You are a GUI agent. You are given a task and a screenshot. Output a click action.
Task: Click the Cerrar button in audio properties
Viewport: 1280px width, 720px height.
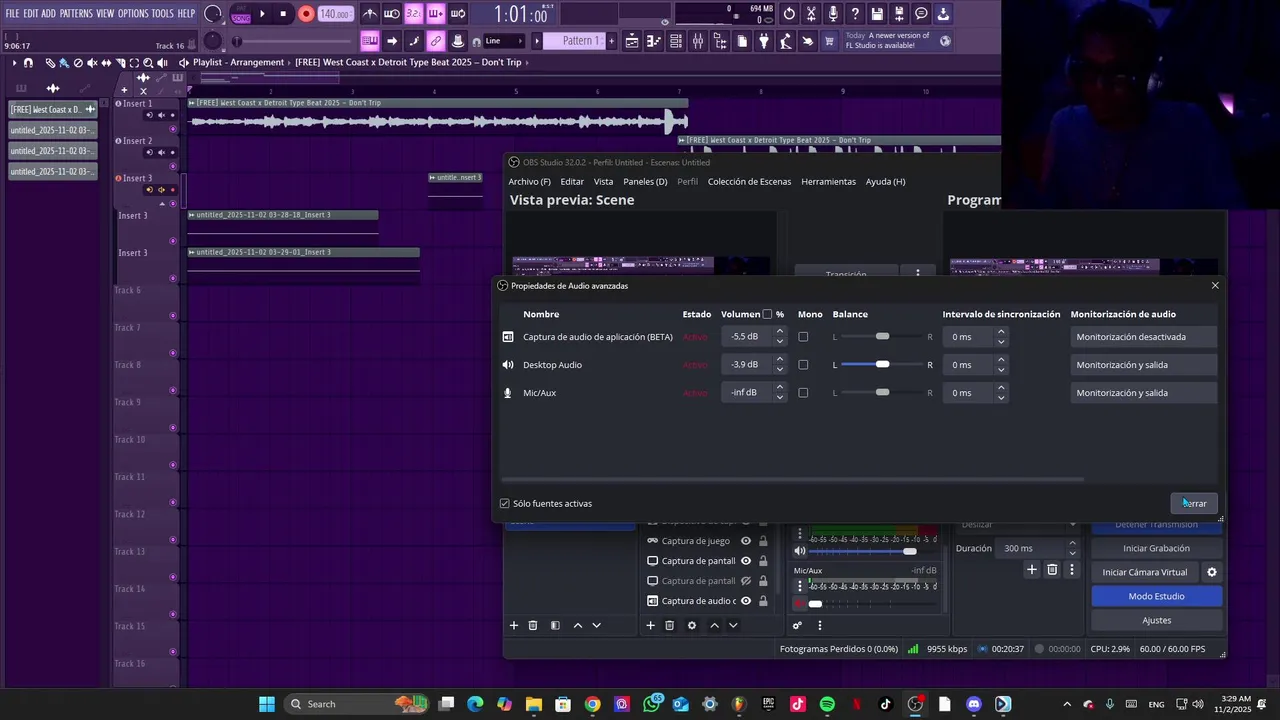1194,503
